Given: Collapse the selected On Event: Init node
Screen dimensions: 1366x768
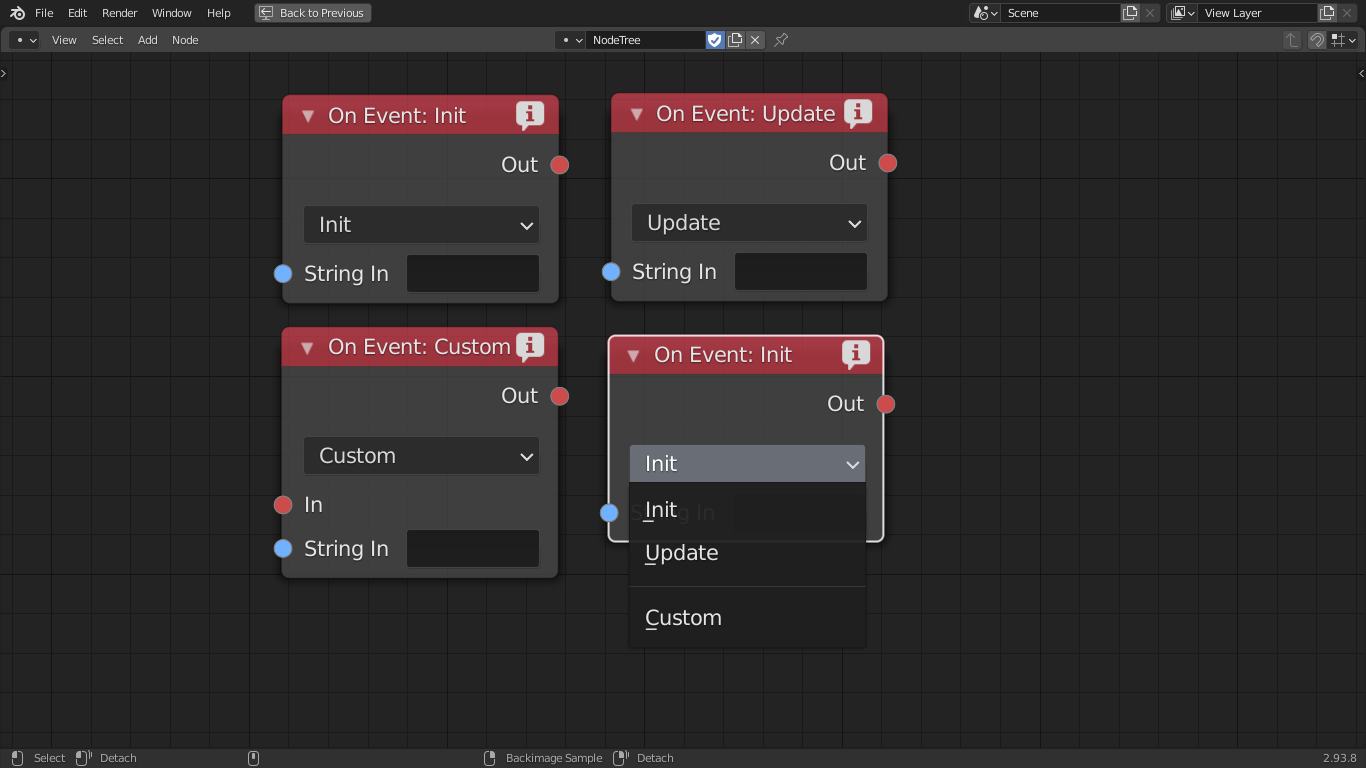Looking at the screenshot, I should click(x=633, y=355).
